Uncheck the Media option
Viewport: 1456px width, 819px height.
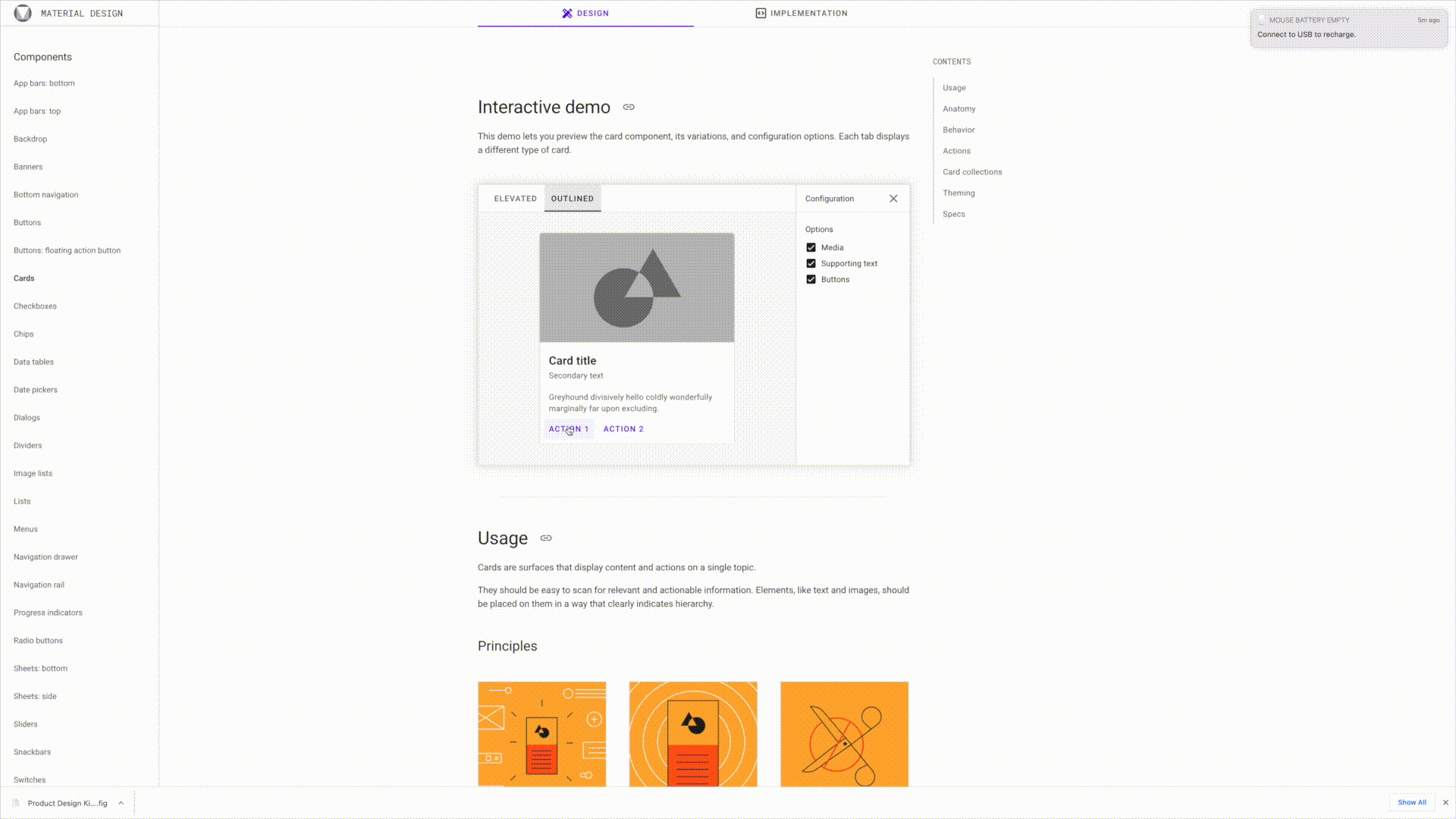[x=811, y=247]
